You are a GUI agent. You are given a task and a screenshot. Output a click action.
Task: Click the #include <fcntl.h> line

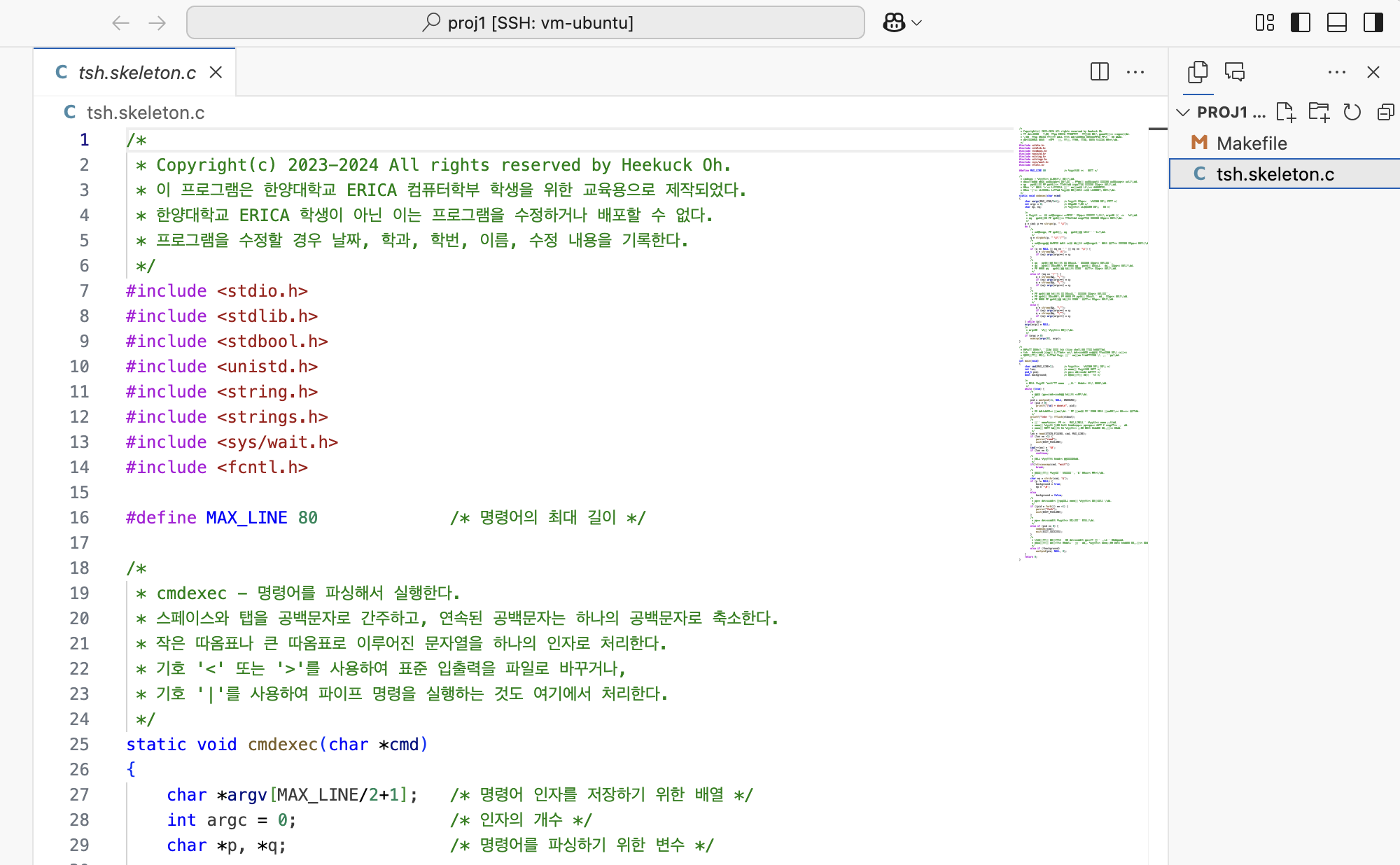tap(216, 467)
